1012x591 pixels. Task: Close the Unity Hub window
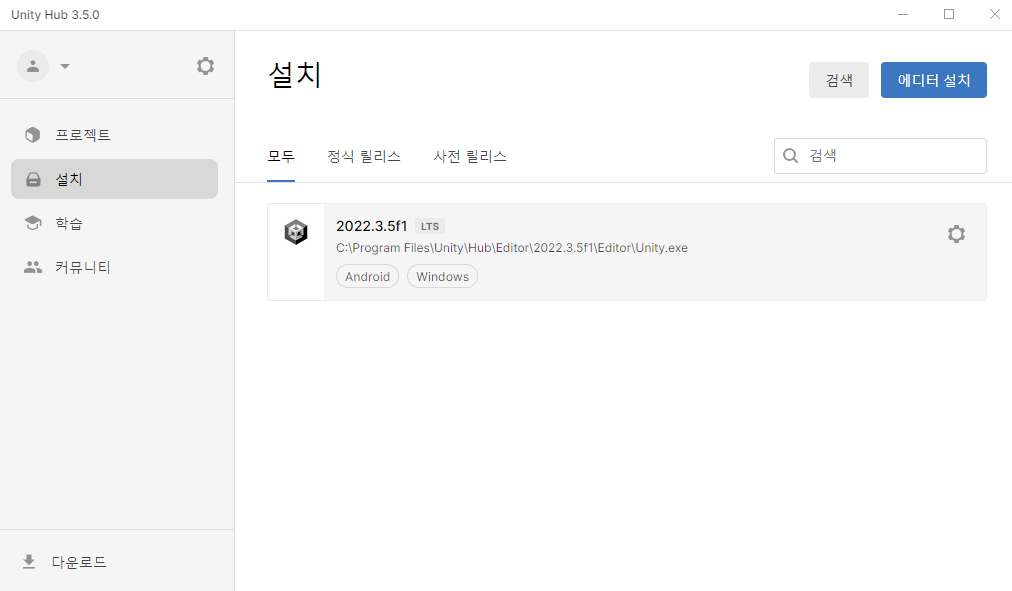[995, 14]
